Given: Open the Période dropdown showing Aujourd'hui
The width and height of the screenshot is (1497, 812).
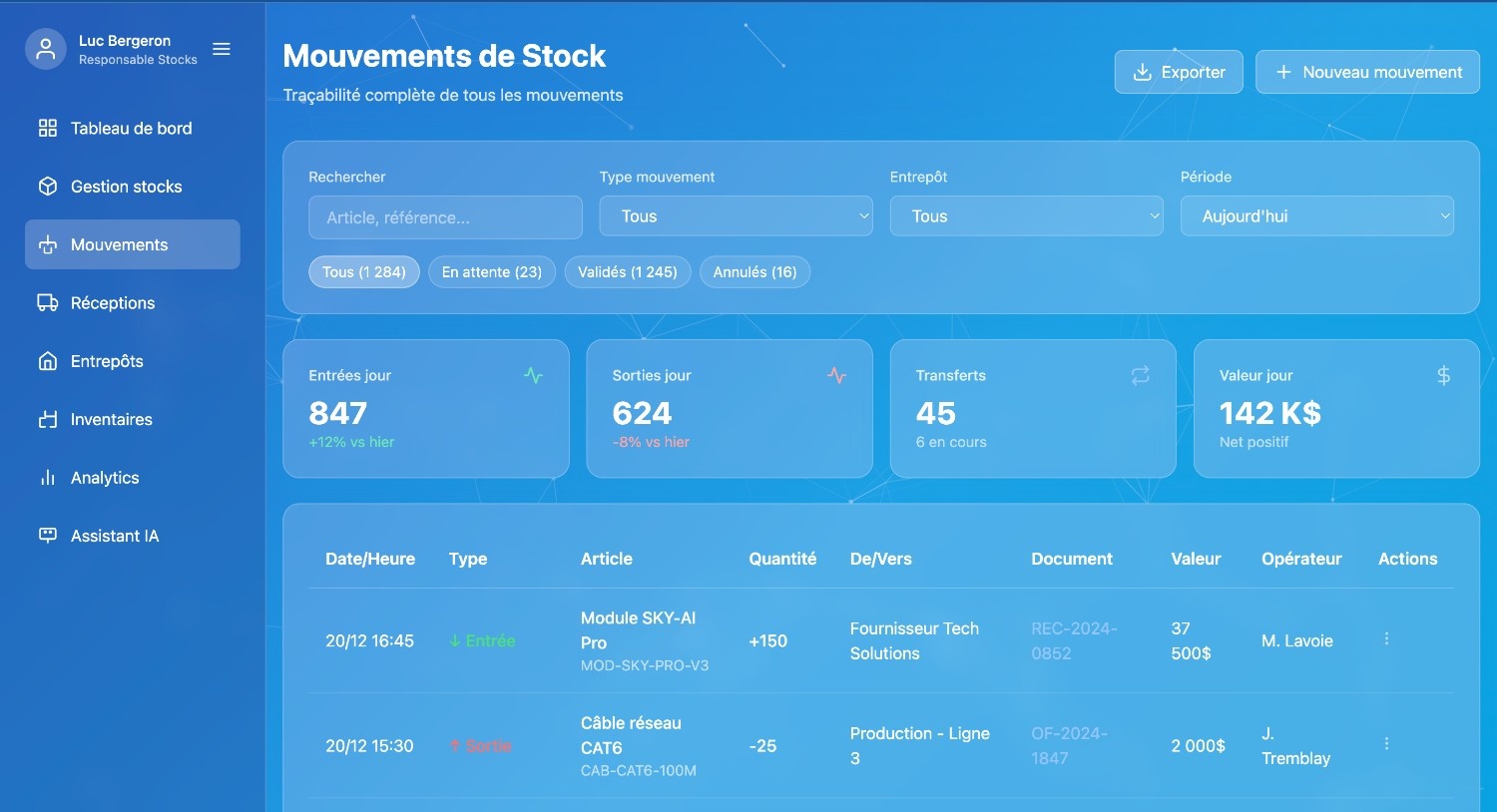Looking at the screenshot, I should 1316,216.
